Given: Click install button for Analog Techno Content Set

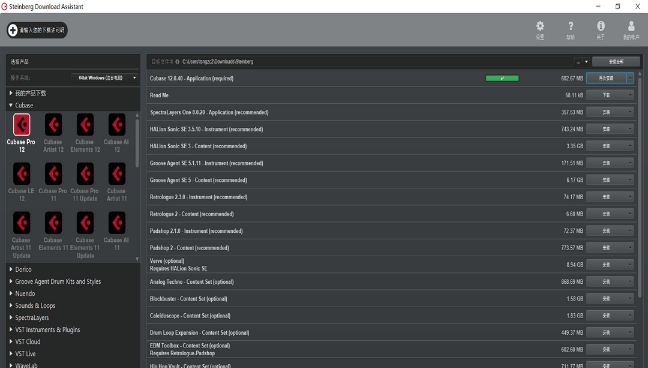Looking at the screenshot, I should pyautogui.click(x=606, y=282).
